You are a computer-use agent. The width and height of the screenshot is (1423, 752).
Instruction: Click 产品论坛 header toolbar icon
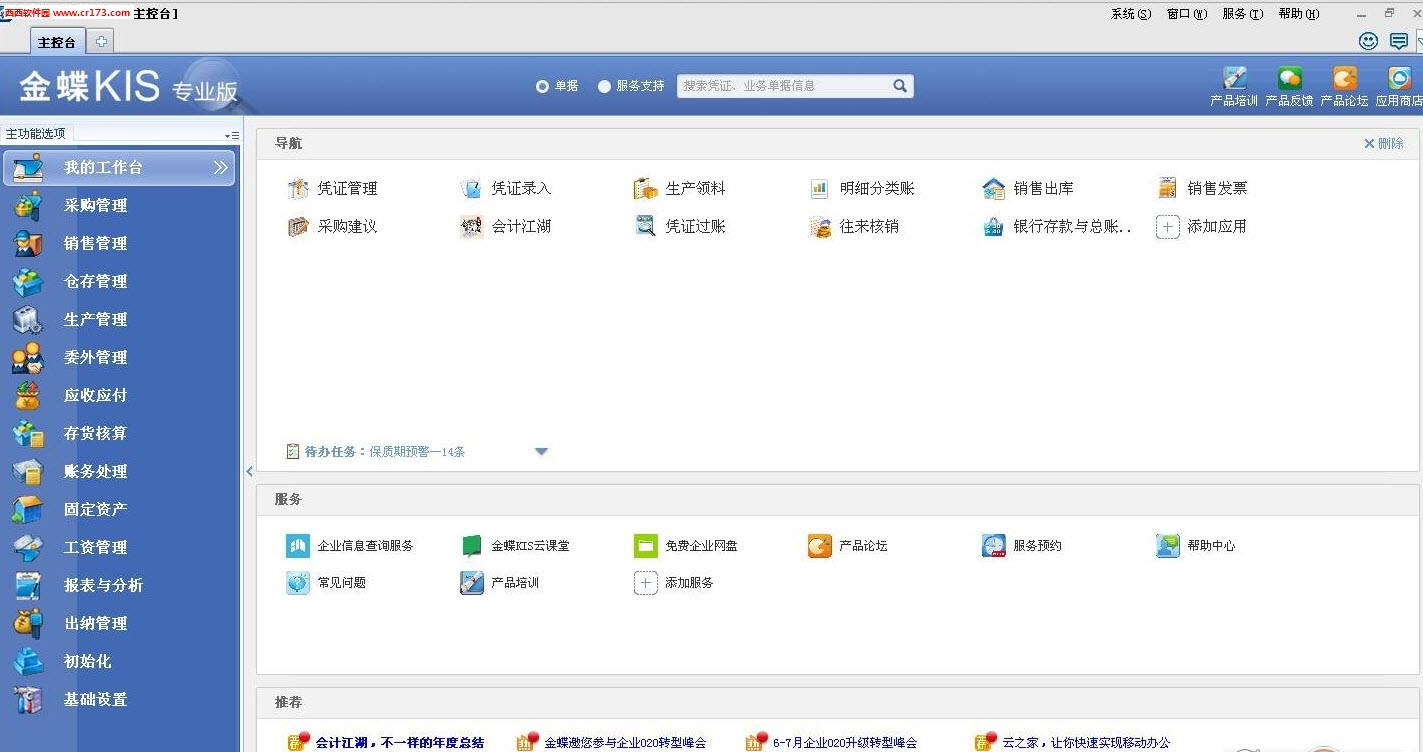pos(1344,79)
